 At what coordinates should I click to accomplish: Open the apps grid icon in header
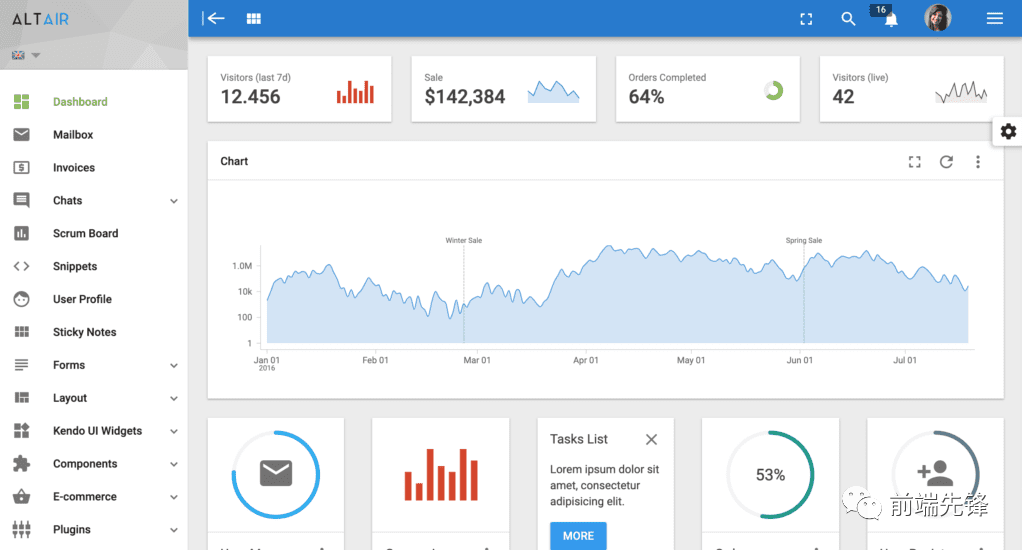tap(254, 18)
